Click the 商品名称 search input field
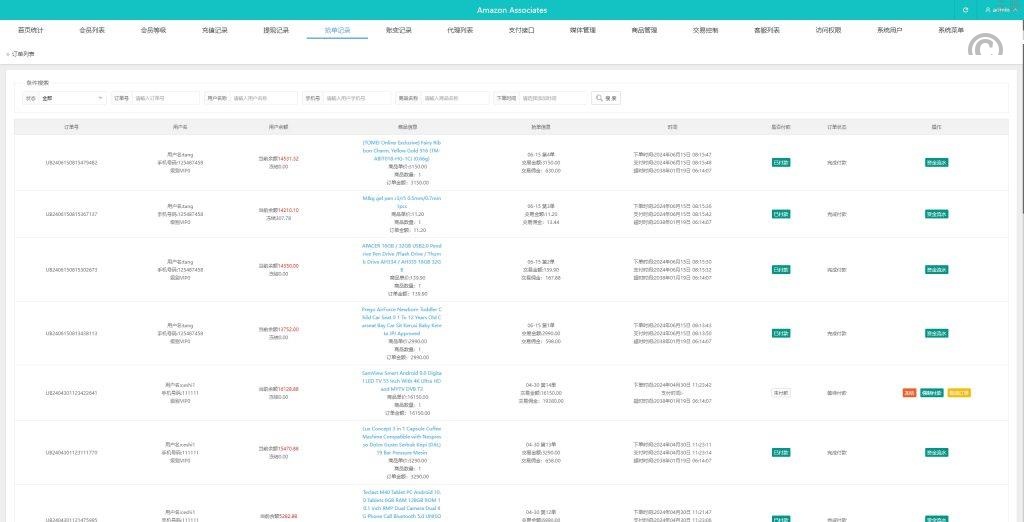Viewport: 1024px width, 522px height. [455, 98]
